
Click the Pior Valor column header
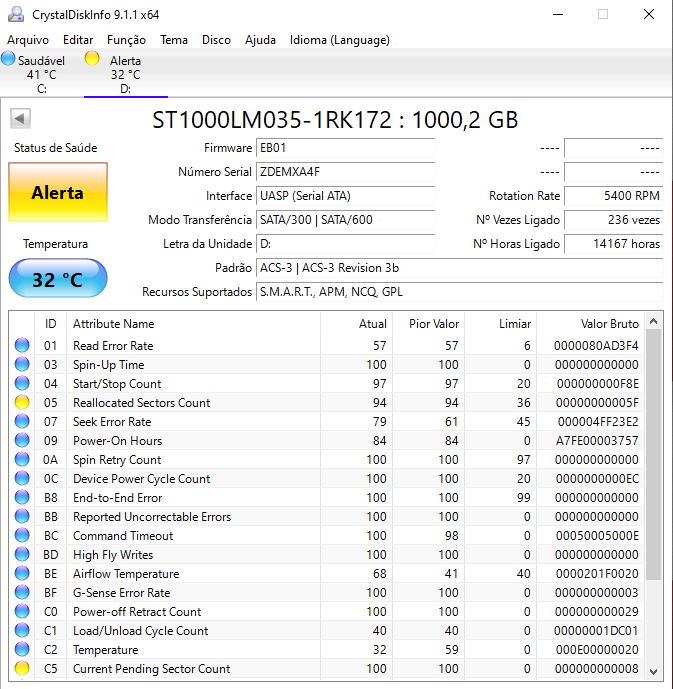(x=429, y=324)
